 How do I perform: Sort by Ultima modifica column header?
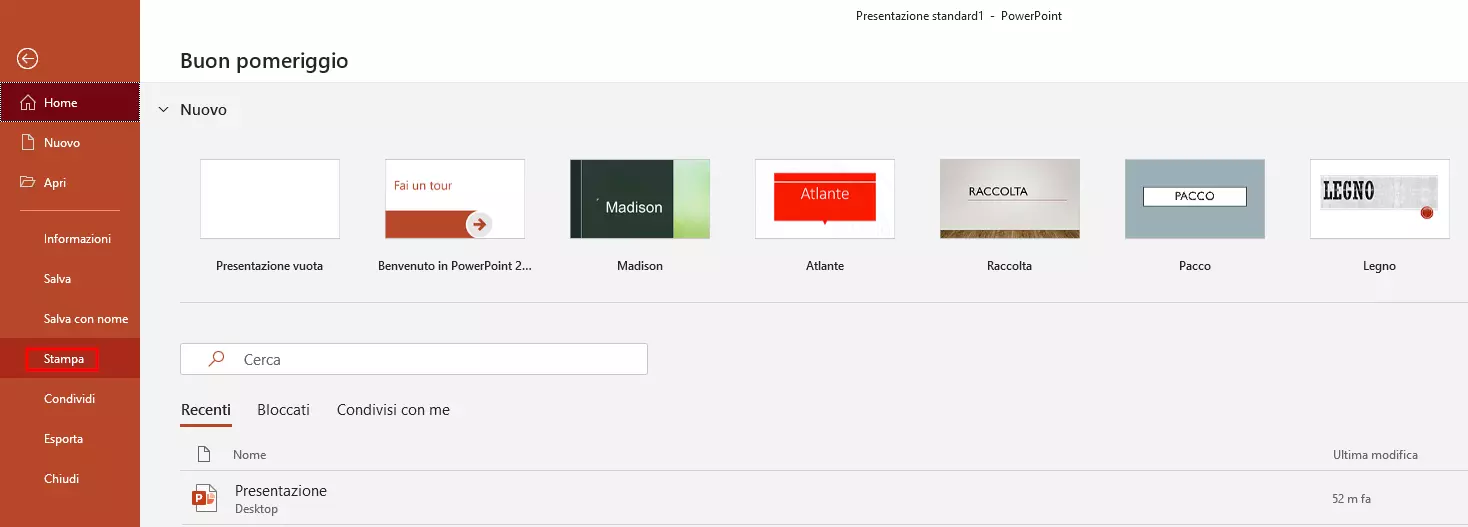pyautogui.click(x=1375, y=455)
